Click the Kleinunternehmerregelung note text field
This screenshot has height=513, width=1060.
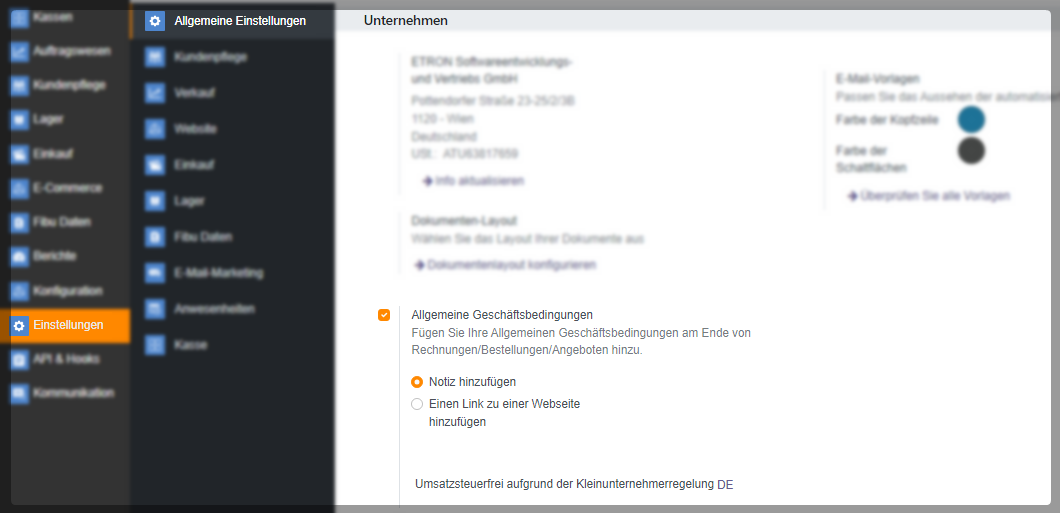tap(573, 485)
